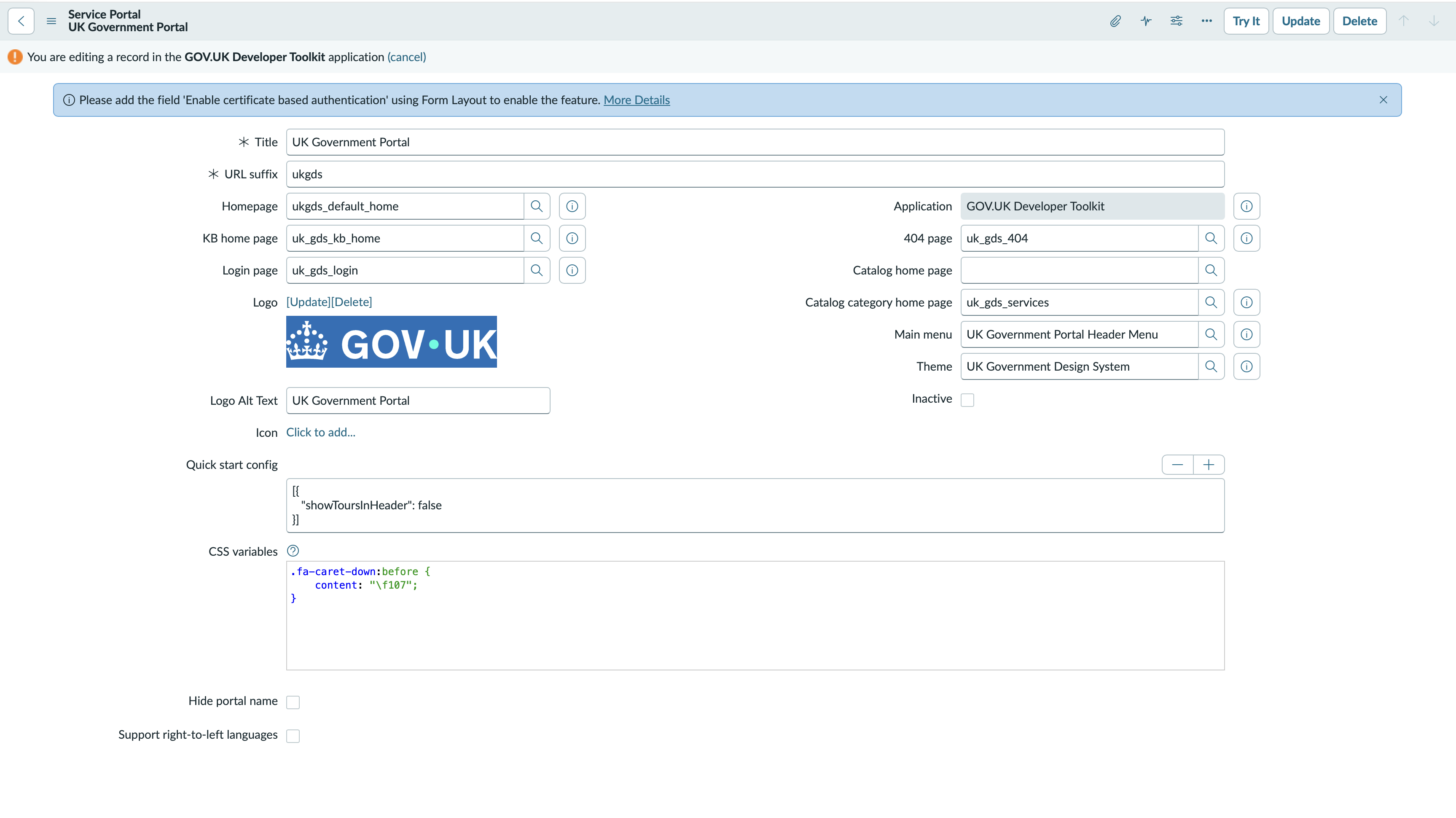Open the More Details link
This screenshot has width=1456, height=818.
[637, 100]
